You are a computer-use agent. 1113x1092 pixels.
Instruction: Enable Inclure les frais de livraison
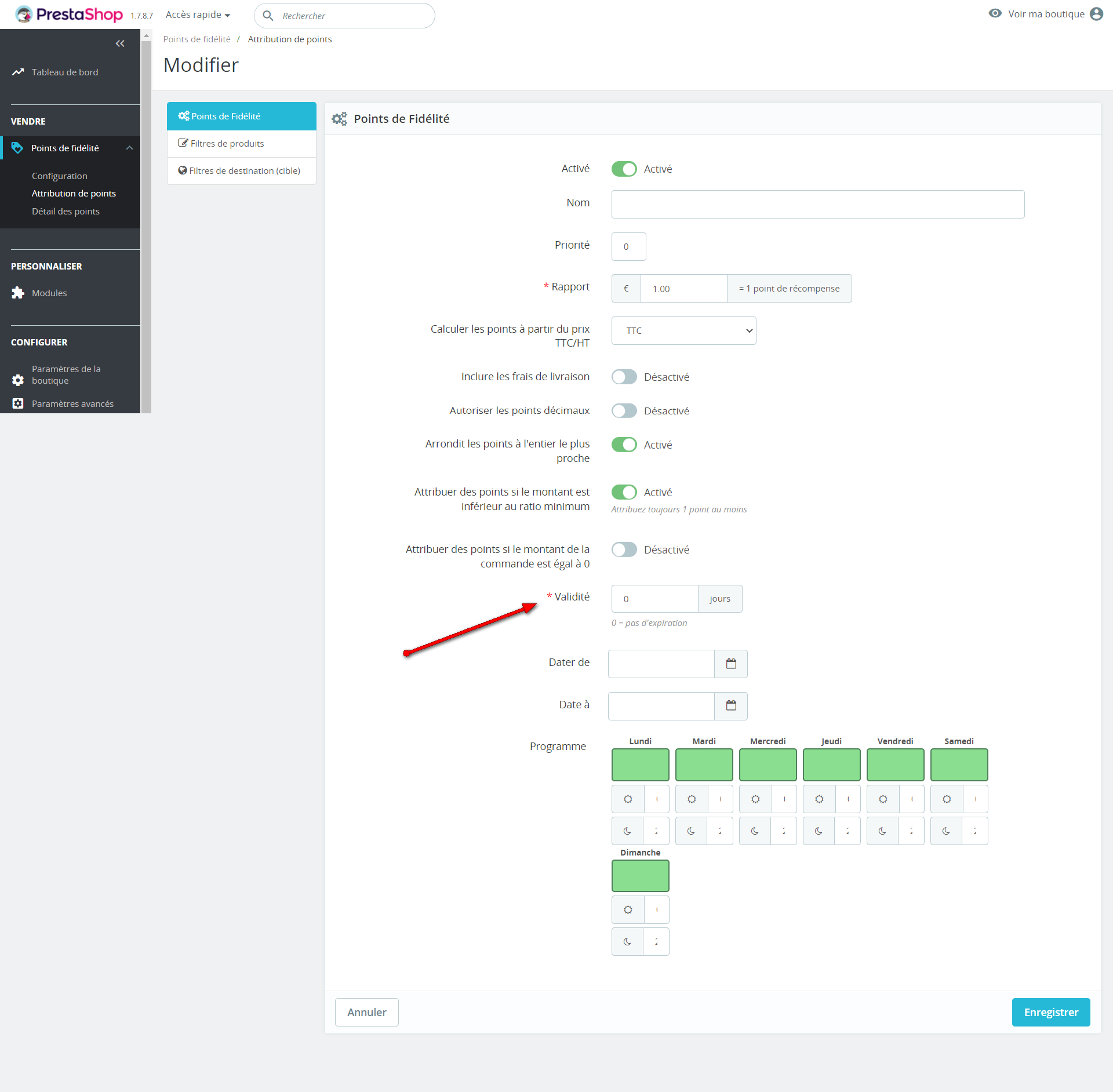[624, 377]
